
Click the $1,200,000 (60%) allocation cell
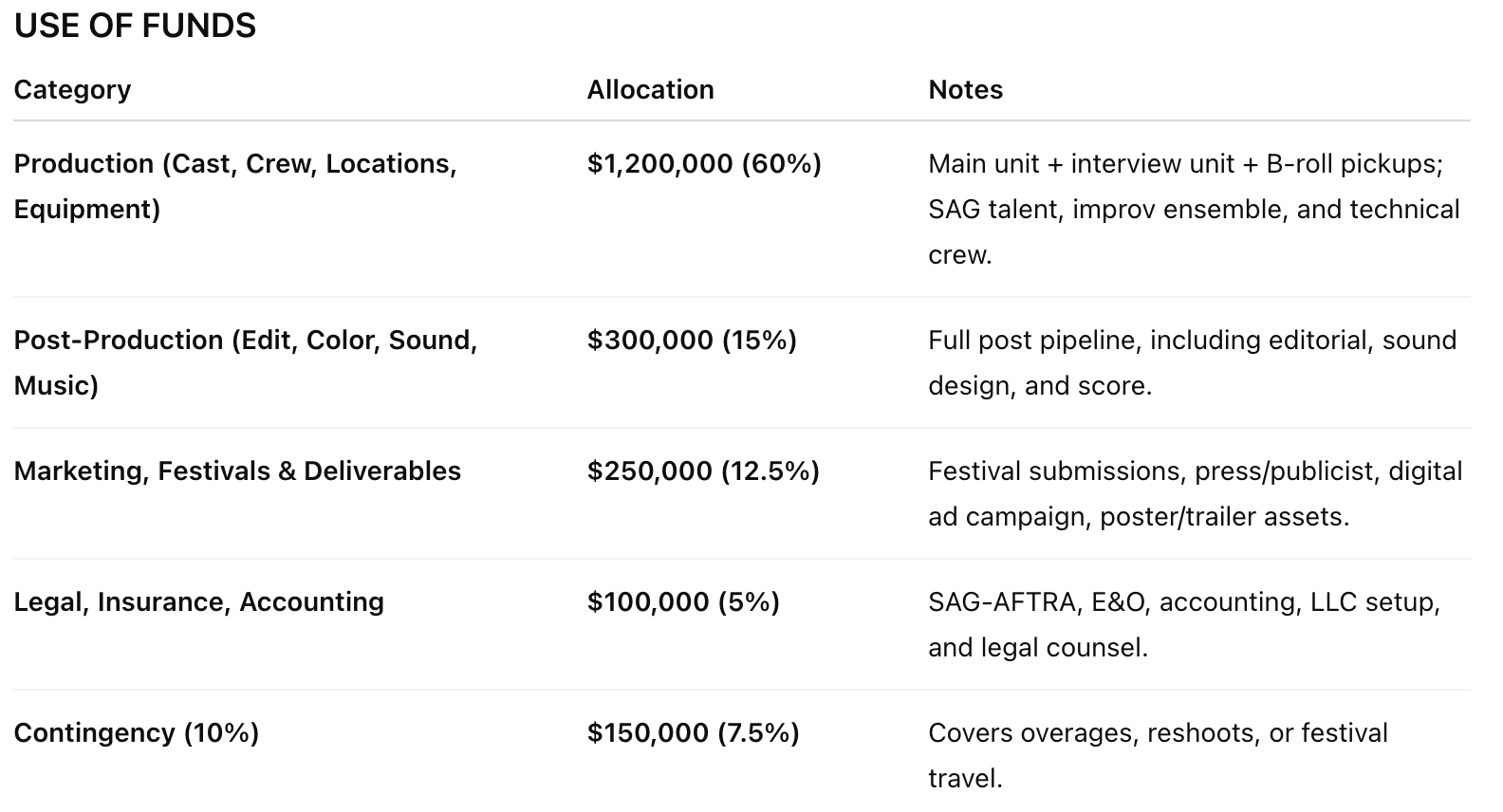(703, 164)
